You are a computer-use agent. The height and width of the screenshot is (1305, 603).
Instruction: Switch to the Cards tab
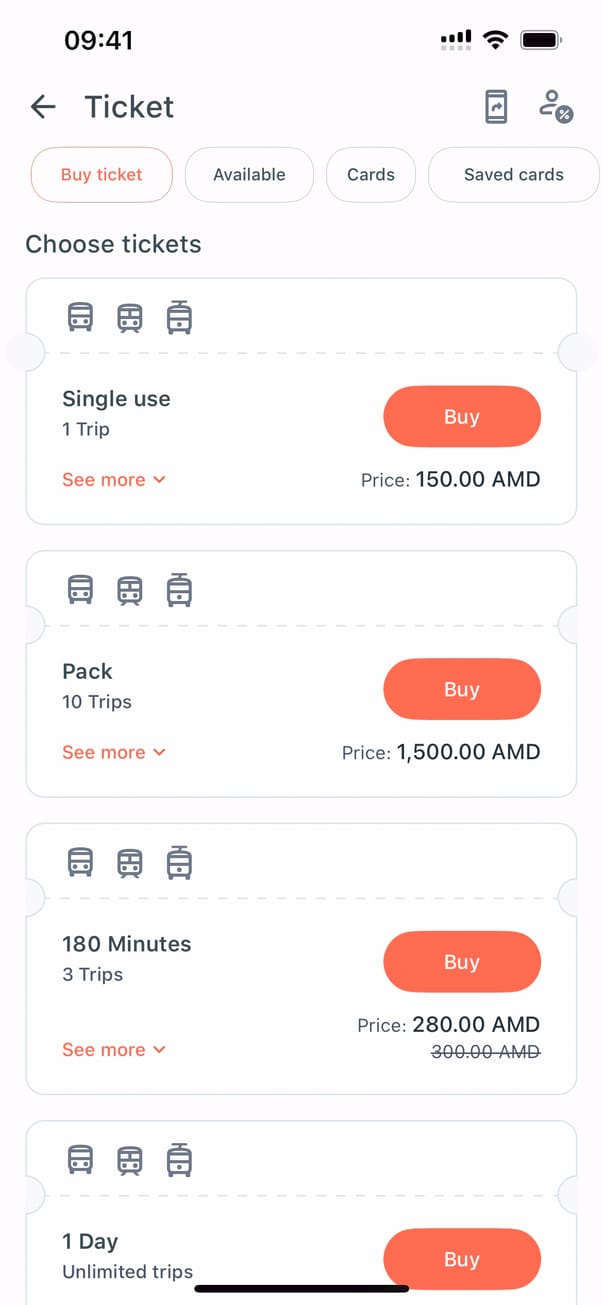(371, 175)
